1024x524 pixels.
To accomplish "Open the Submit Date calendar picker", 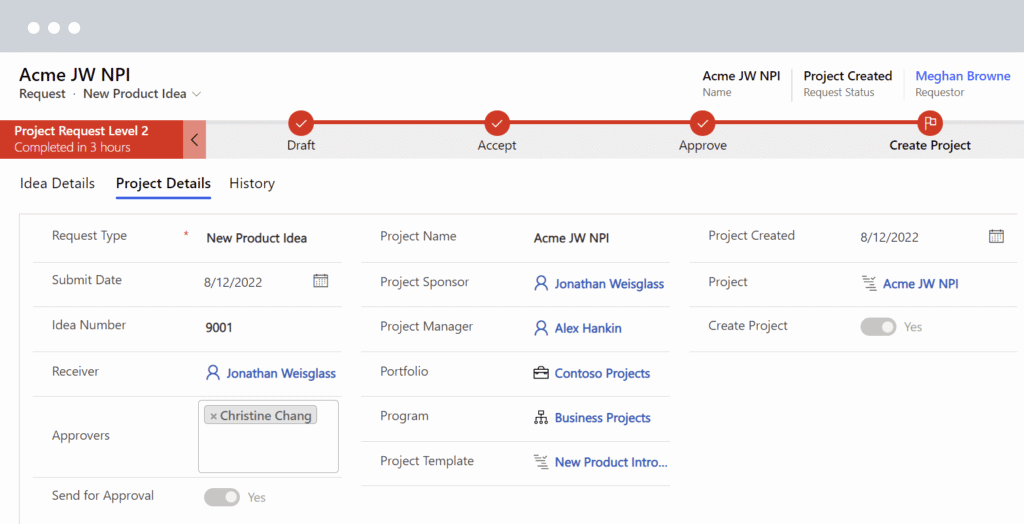I will pyautogui.click(x=320, y=281).
